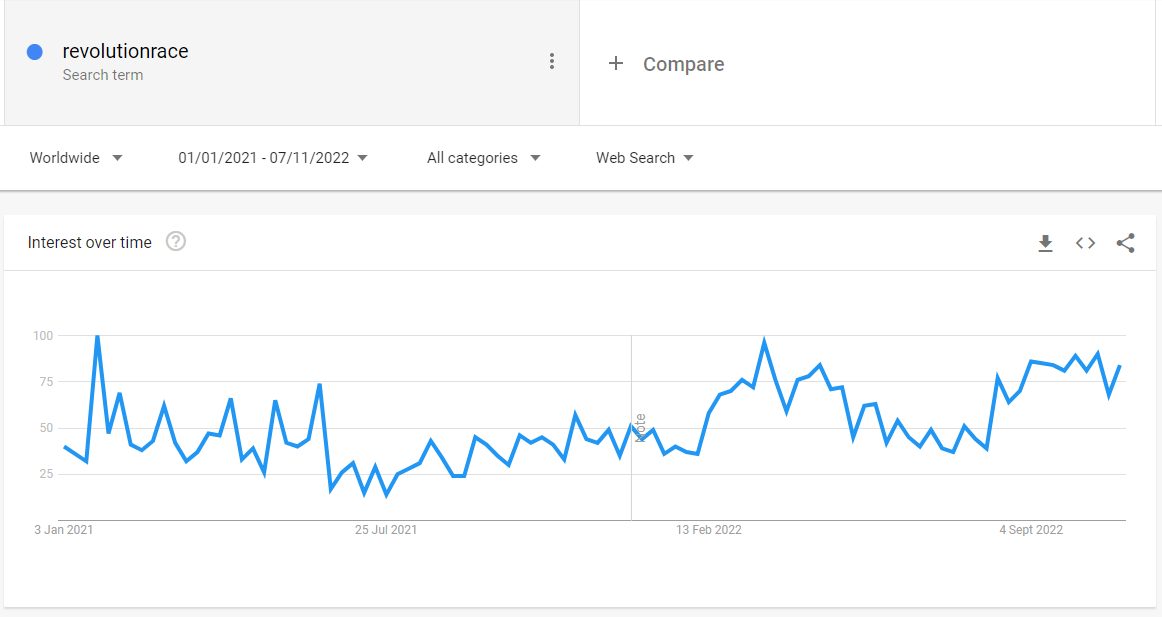Image resolution: width=1162 pixels, height=617 pixels.
Task: Select the Interest over time heading
Action: click(90, 242)
